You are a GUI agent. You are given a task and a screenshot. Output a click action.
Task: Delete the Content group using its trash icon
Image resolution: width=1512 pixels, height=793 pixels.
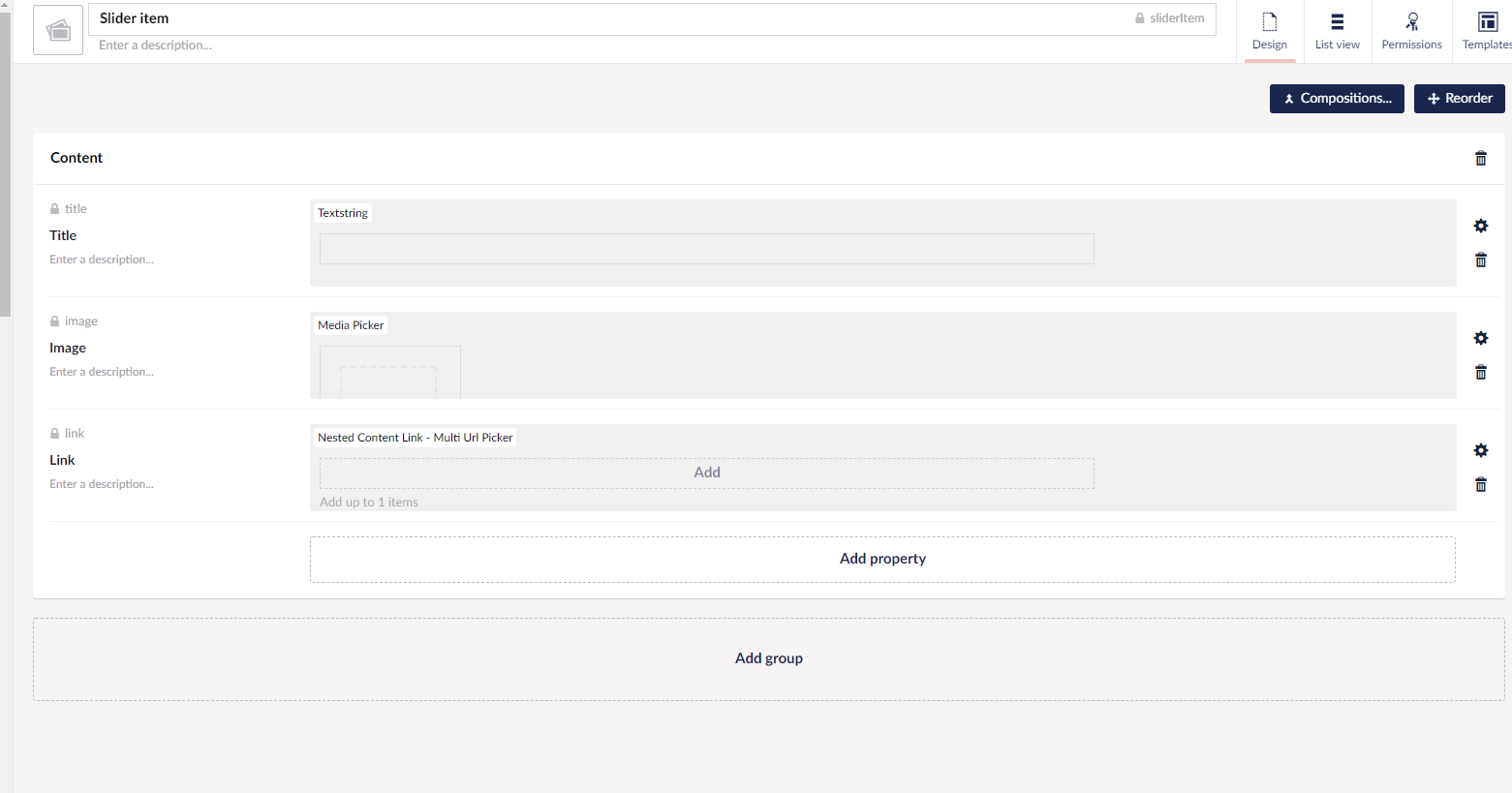point(1480,159)
